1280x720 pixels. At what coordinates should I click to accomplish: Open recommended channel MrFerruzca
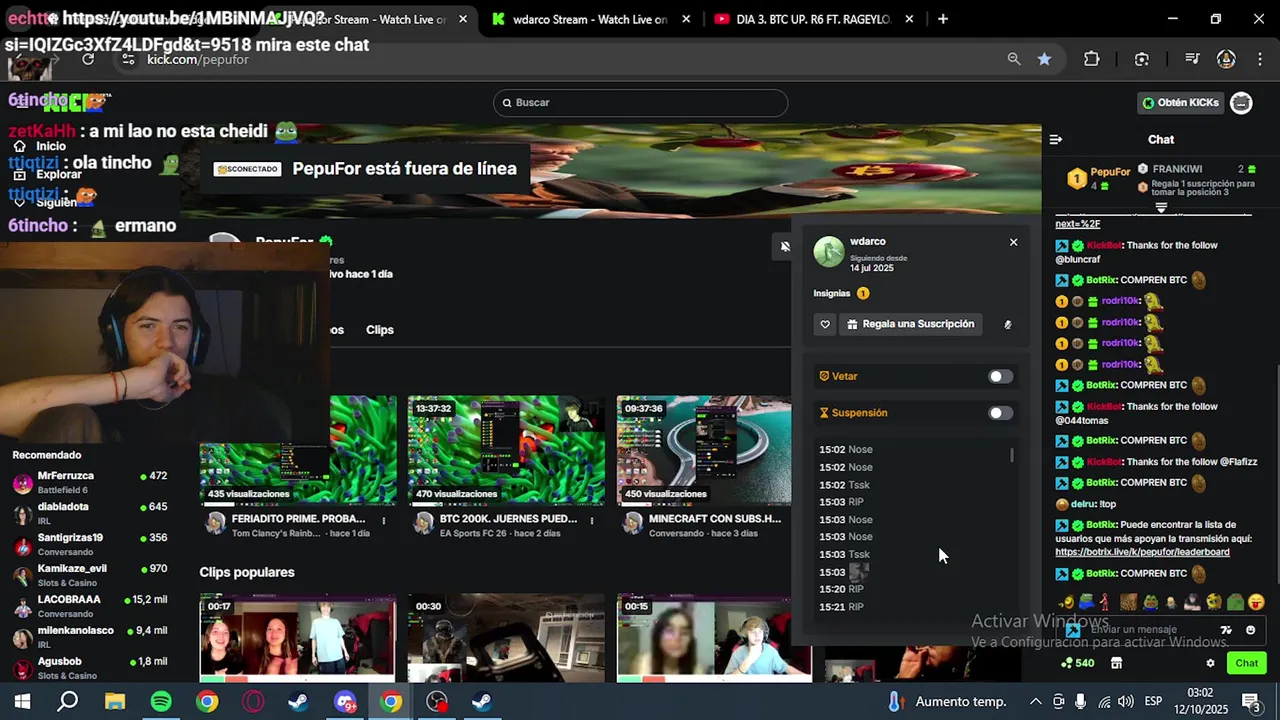point(88,483)
